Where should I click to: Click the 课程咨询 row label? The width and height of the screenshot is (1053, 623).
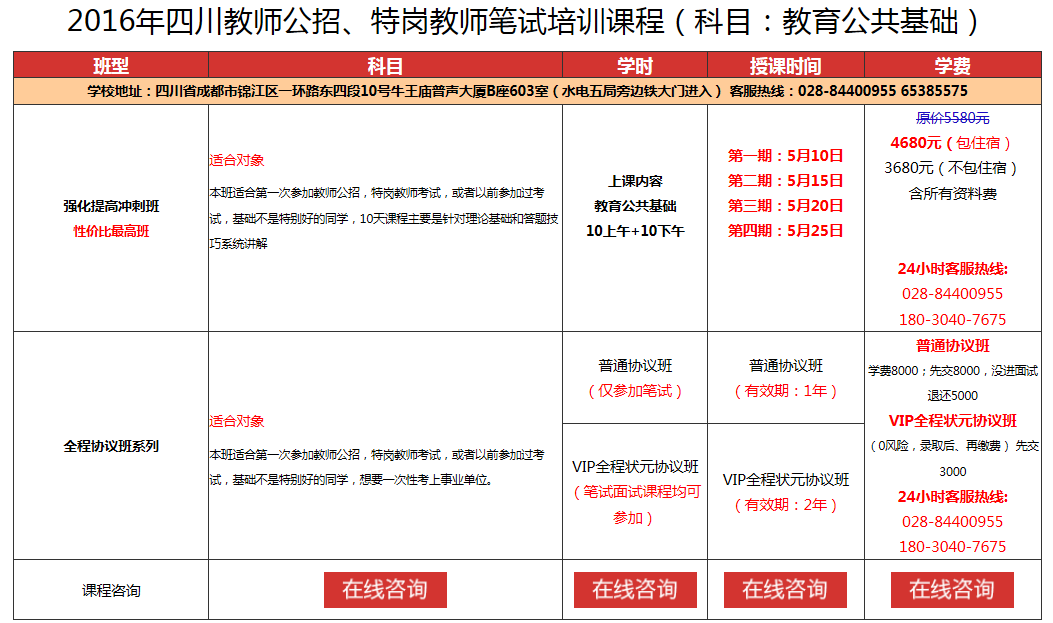pyautogui.click(x=111, y=590)
